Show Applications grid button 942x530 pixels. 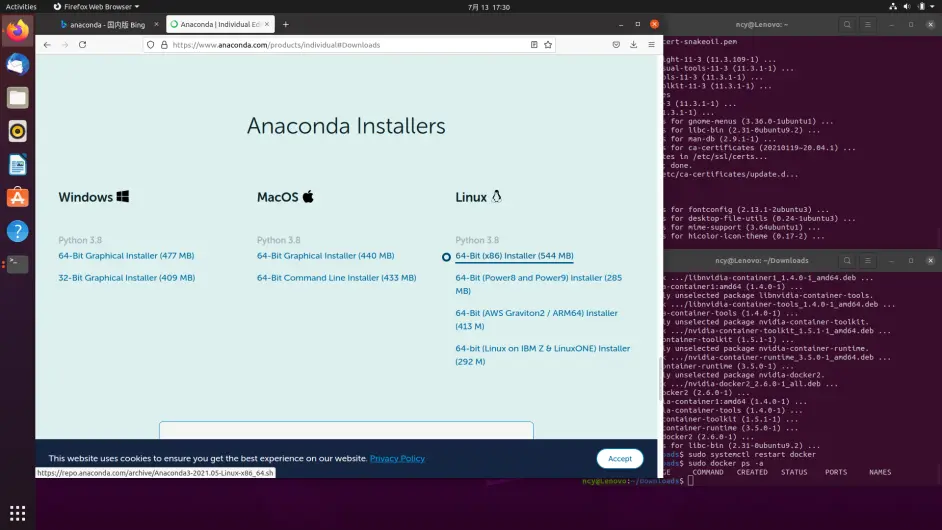tap(17, 513)
